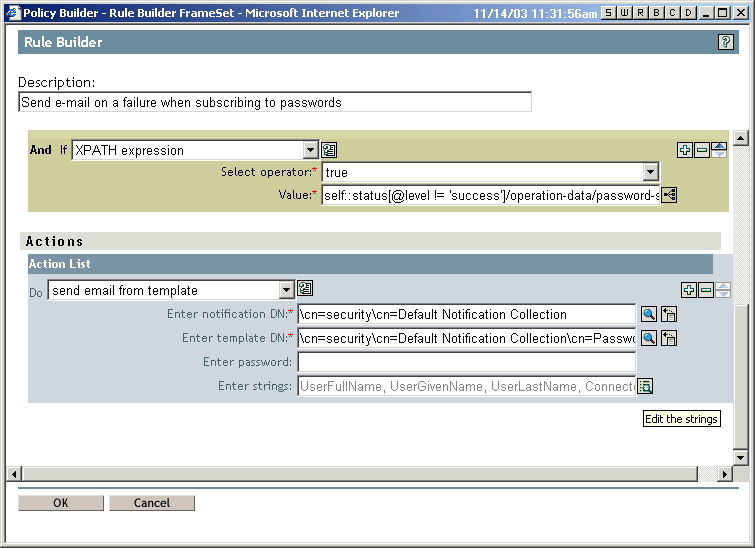Image resolution: width=755 pixels, height=548 pixels.
Task: Click the Enter password field
Action: (467, 362)
